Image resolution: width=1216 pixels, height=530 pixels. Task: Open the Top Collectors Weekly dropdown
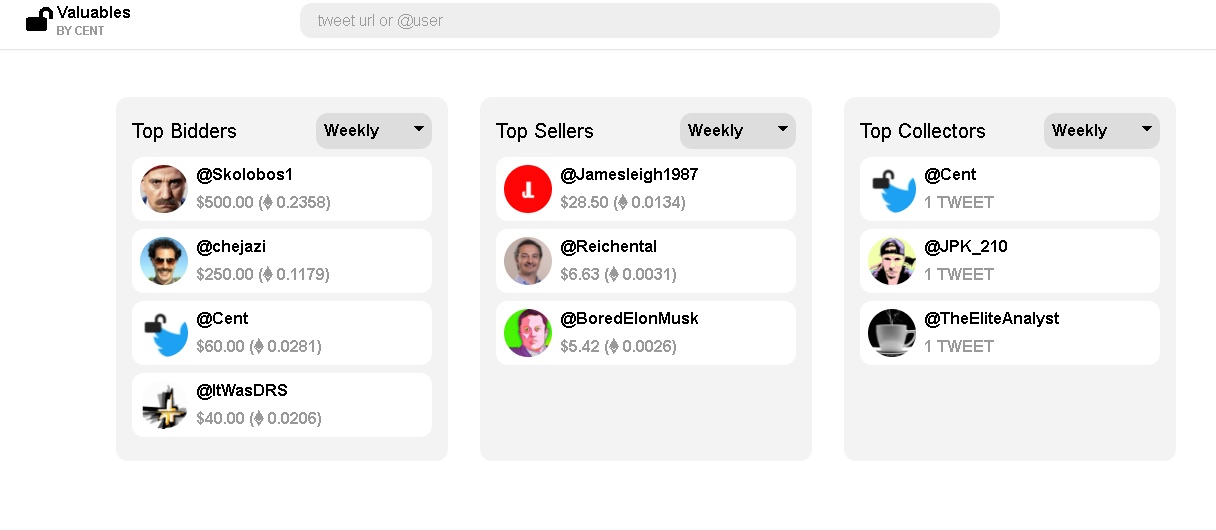[x=1102, y=130]
